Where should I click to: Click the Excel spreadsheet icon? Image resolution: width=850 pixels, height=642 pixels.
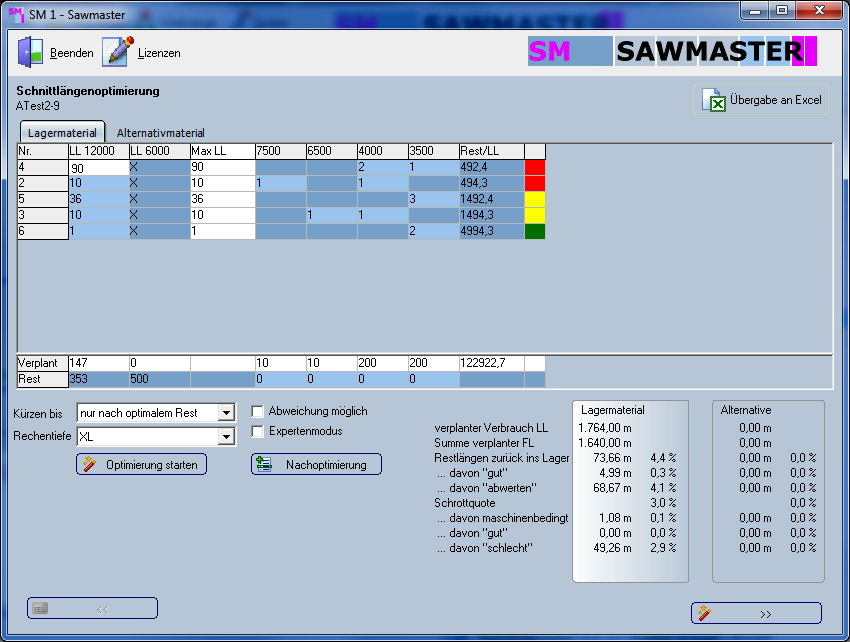tap(713, 100)
